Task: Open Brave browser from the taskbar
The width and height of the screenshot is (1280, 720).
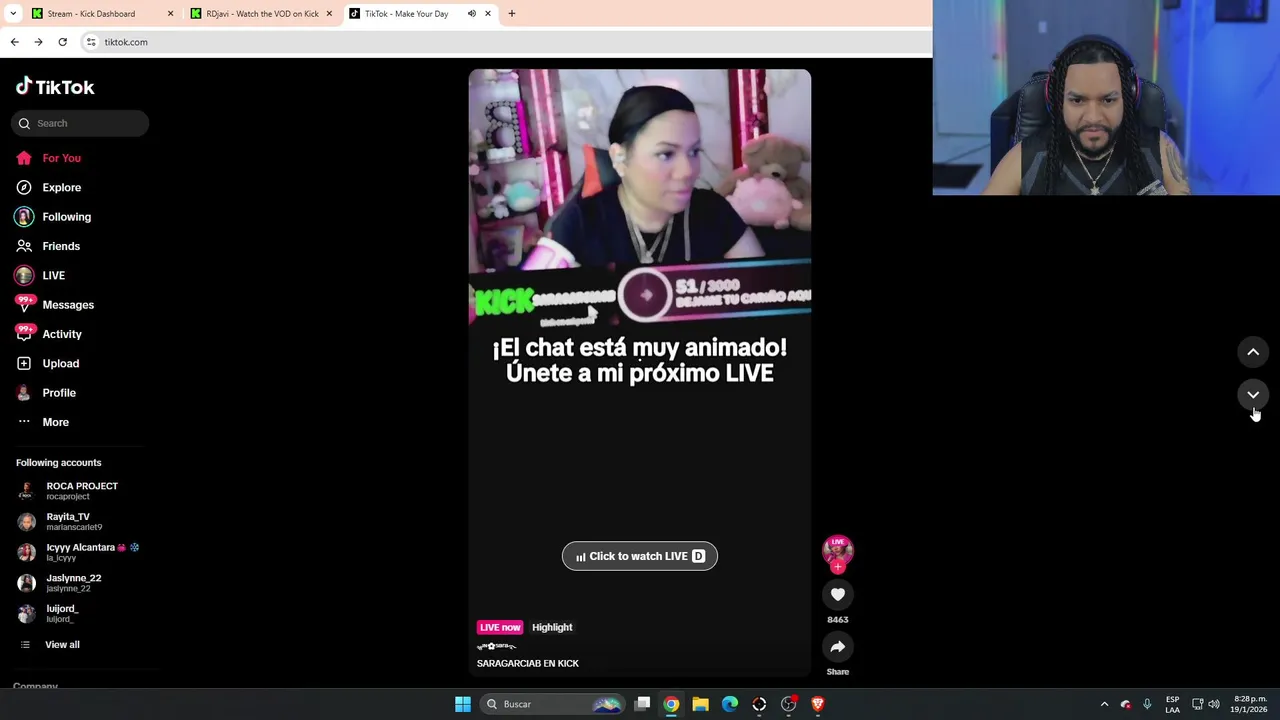Action: 818,704
